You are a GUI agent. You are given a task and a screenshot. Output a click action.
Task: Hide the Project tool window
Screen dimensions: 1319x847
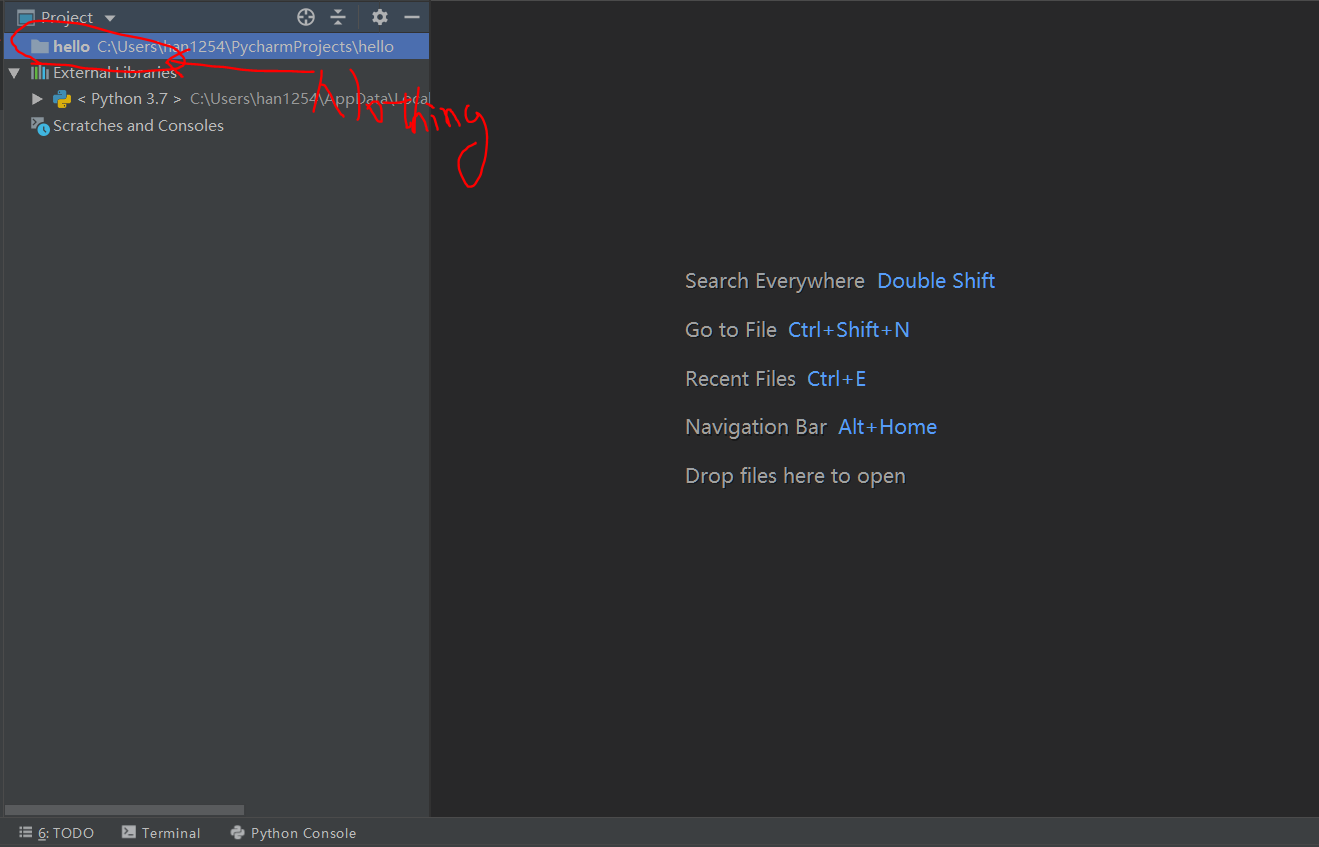pos(411,17)
